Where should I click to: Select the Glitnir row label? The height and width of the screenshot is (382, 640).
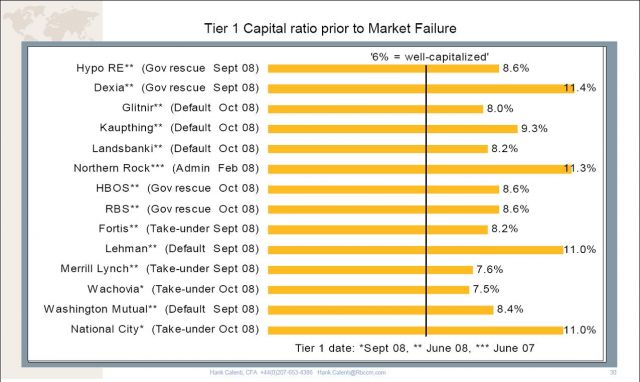pyautogui.click(x=190, y=108)
